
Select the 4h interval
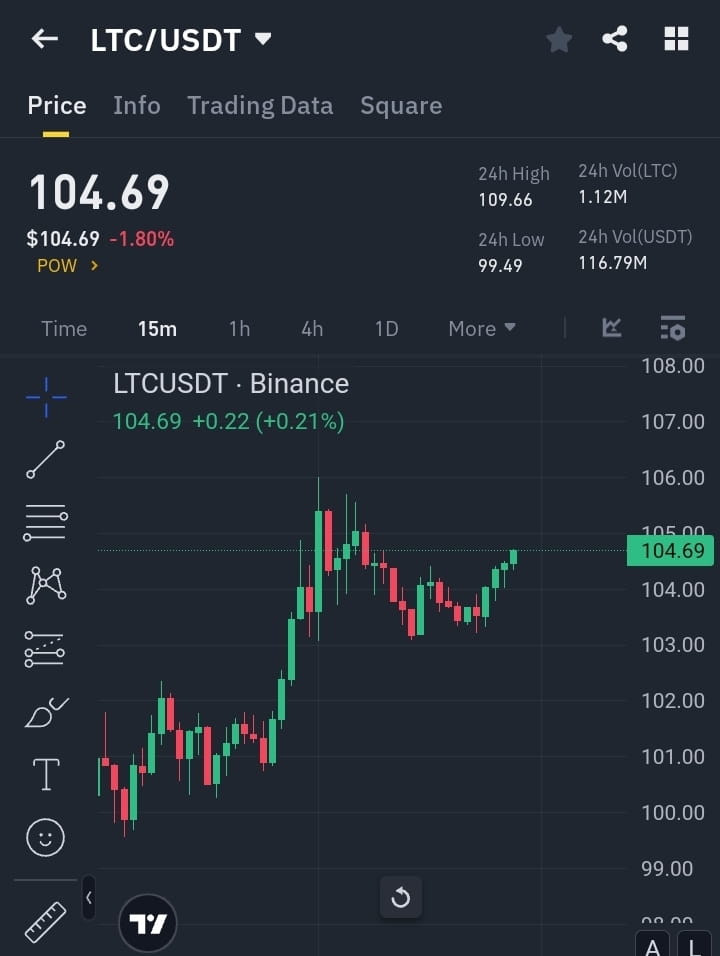[x=312, y=329]
